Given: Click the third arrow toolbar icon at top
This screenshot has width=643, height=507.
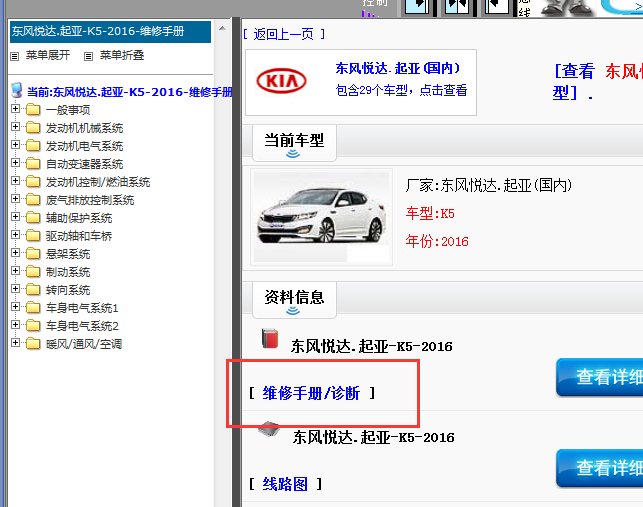Looking at the screenshot, I should tap(497, 7).
